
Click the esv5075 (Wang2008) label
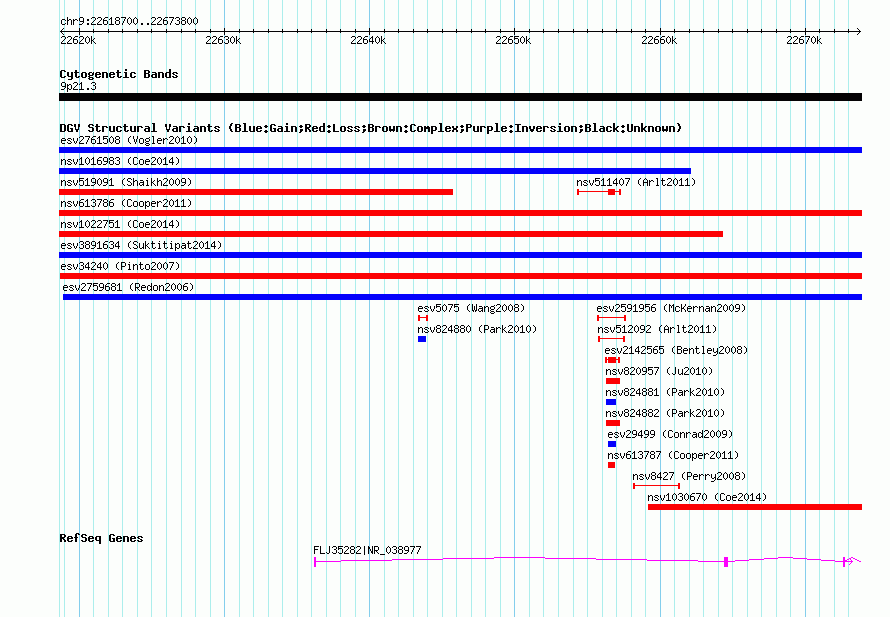(471, 308)
